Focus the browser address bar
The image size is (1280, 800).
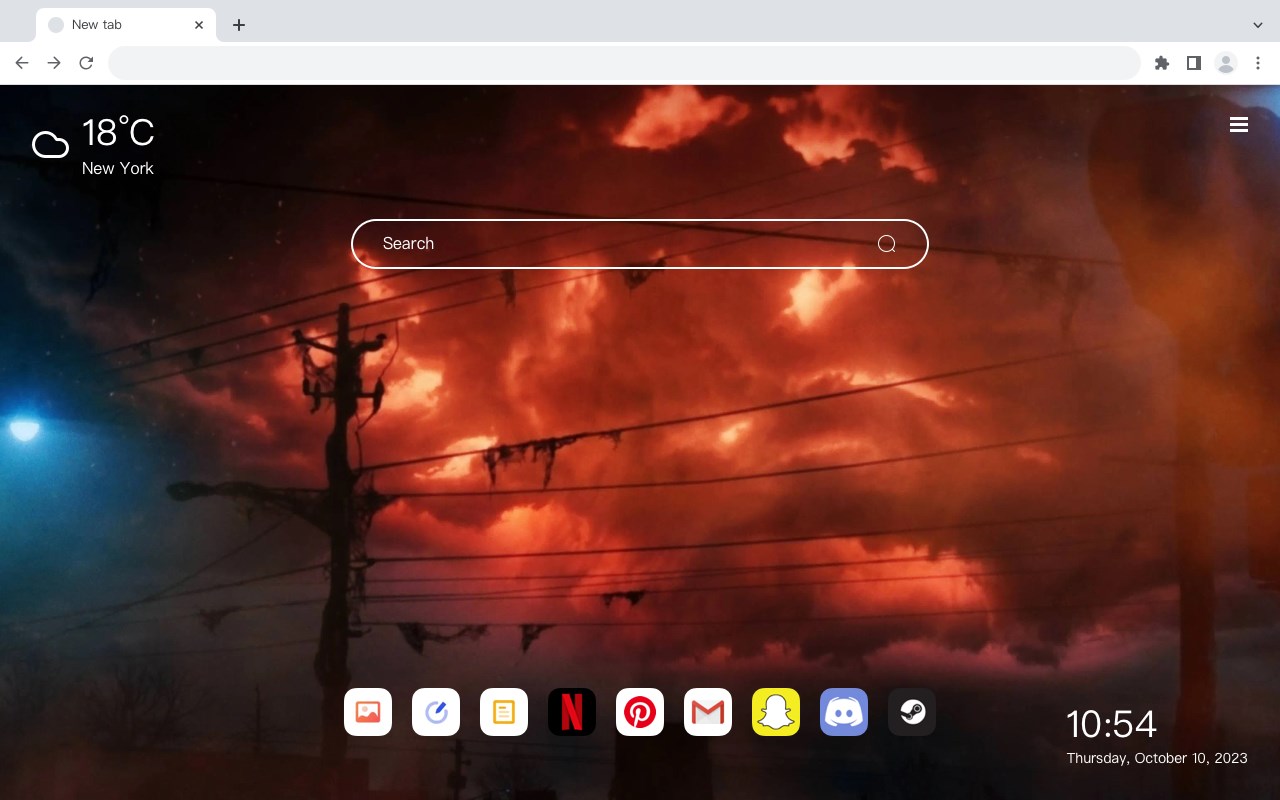(x=624, y=63)
